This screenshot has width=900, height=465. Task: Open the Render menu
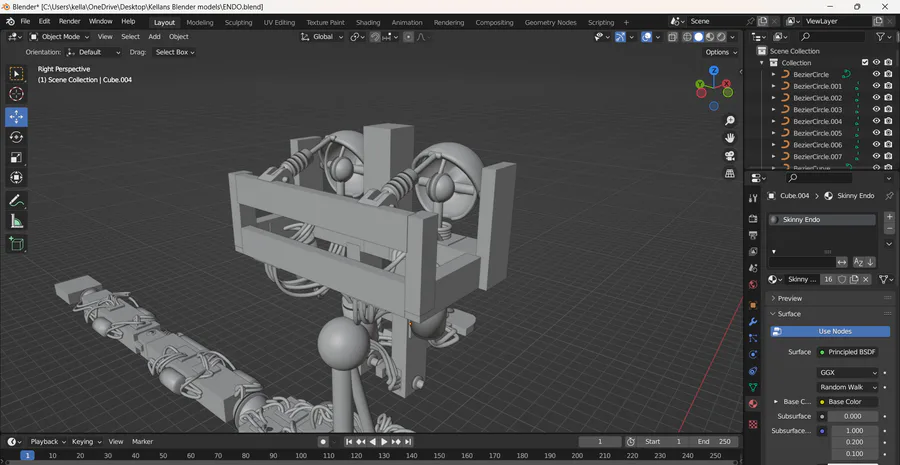point(69,21)
